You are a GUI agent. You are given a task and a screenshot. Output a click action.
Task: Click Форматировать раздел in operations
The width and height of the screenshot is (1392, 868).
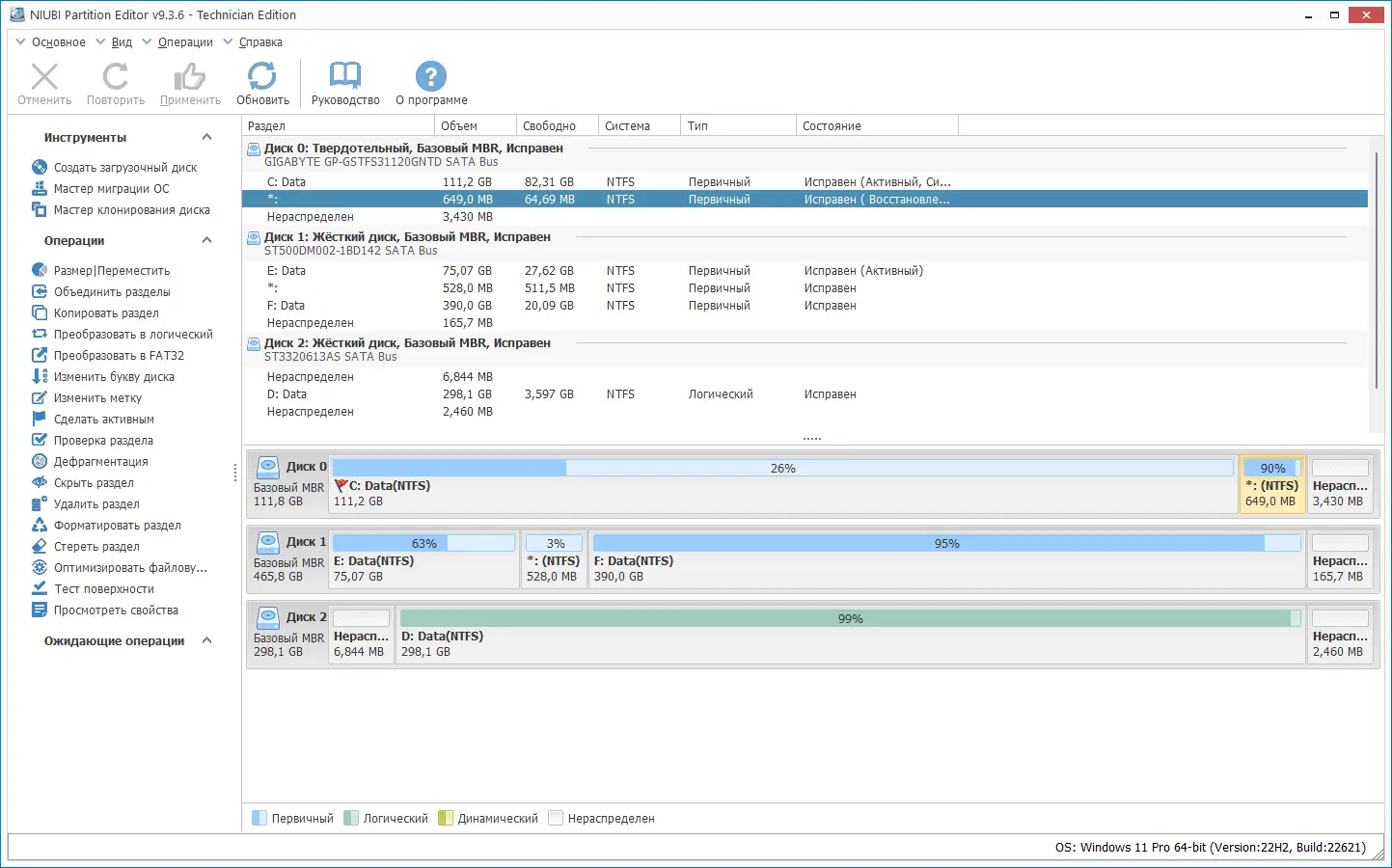(x=117, y=526)
